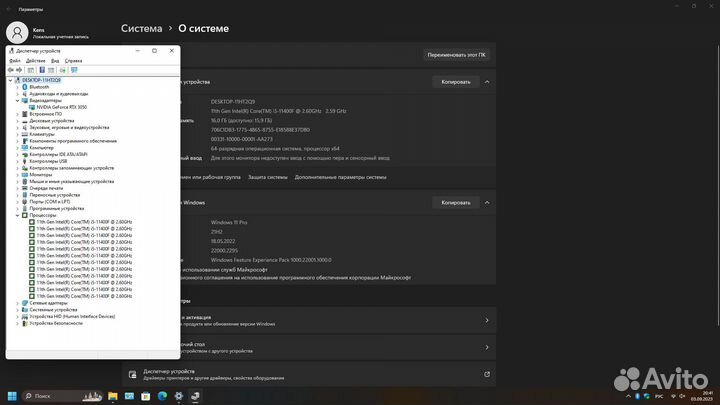Click Переименовать этот ПК button
Screen dimensions: 720x405
(456, 55)
